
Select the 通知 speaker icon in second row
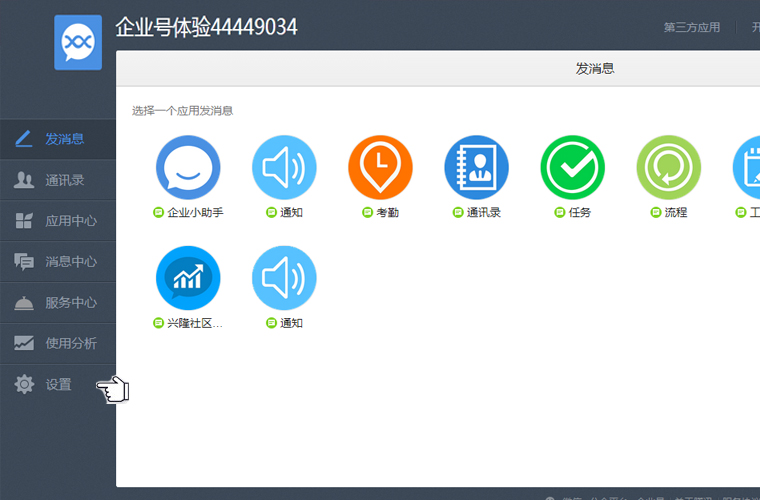pyautogui.click(x=284, y=278)
